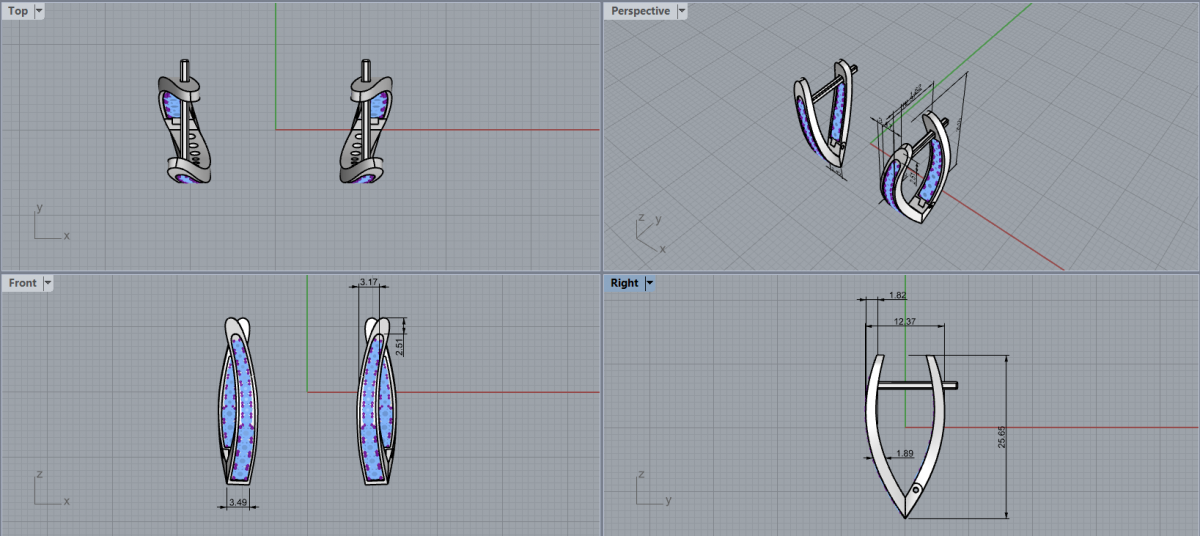Screen dimensions: 1200x536
Task: Select the Front viewport title label
Action: coord(22,283)
